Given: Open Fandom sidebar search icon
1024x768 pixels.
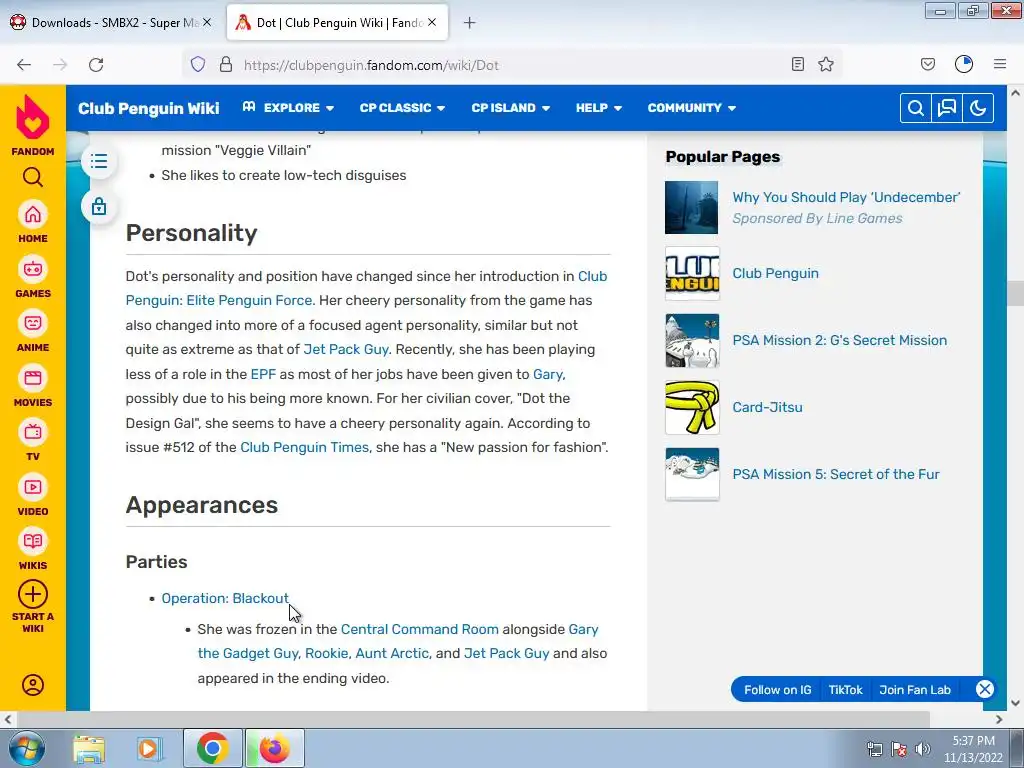Looking at the screenshot, I should click(x=33, y=177).
